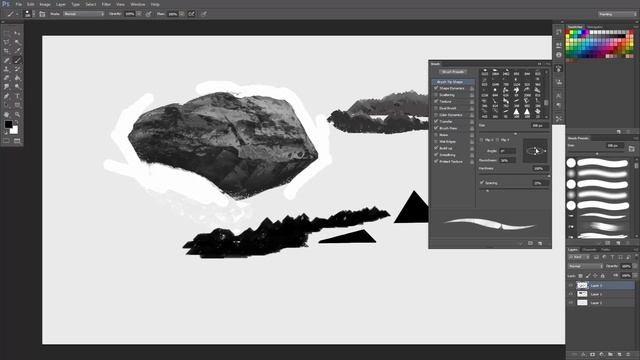The image size is (640, 360).
Task: Change screen mode from the toolbox
Action: pyautogui.click(x=17, y=141)
